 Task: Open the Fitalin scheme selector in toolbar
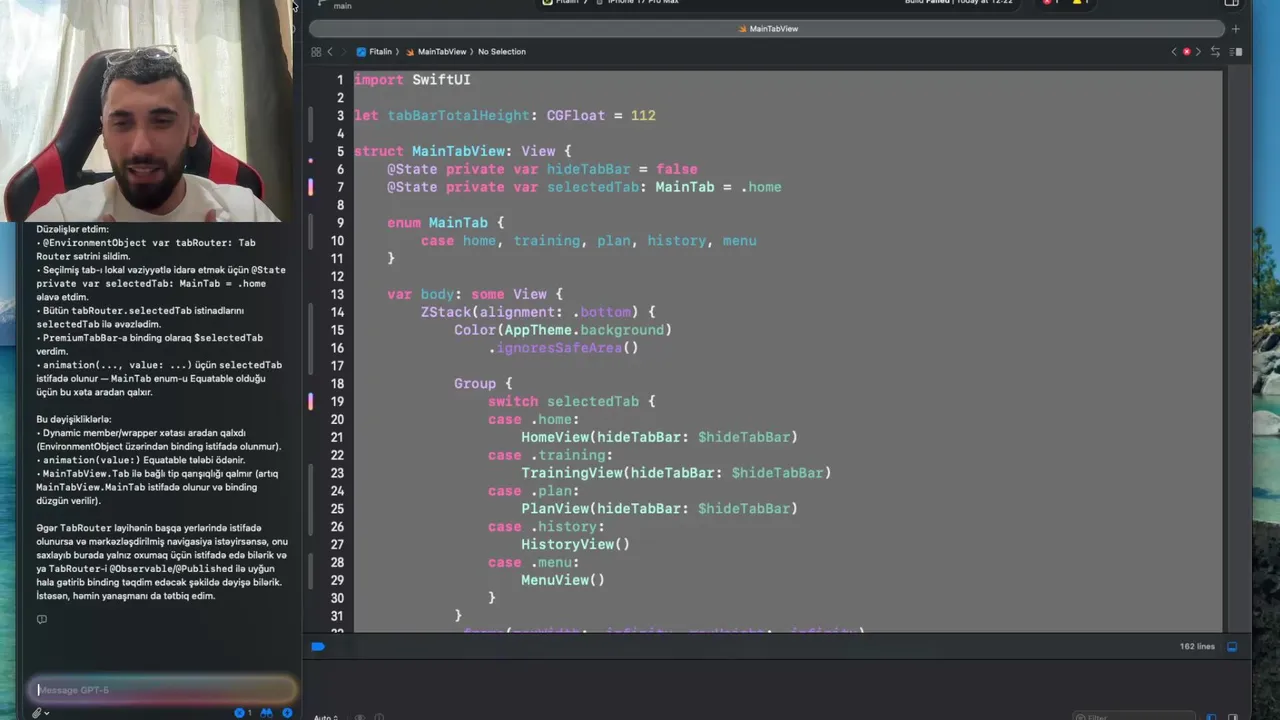click(561, 2)
